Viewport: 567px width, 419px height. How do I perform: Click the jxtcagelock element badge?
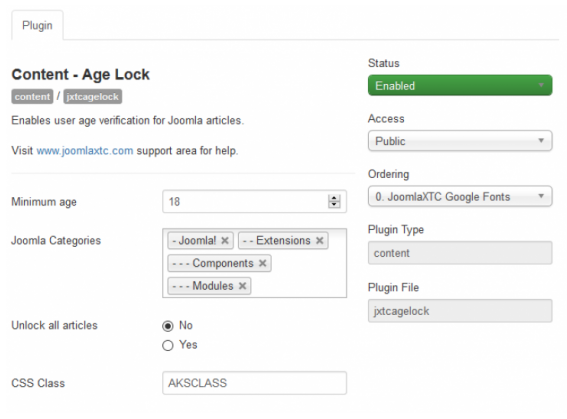pos(93,97)
